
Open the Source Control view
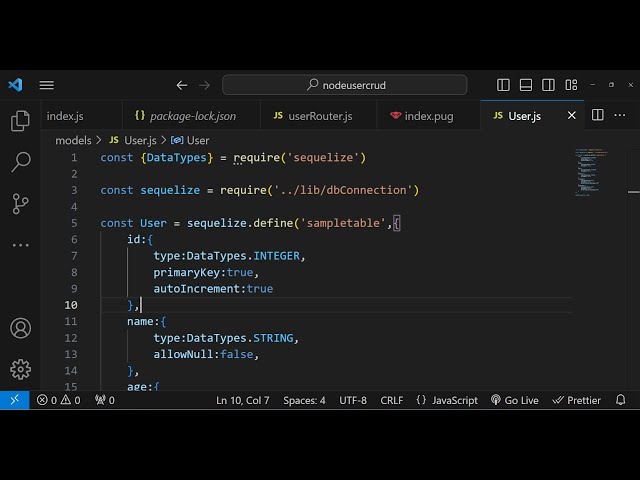(x=20, y=204)
